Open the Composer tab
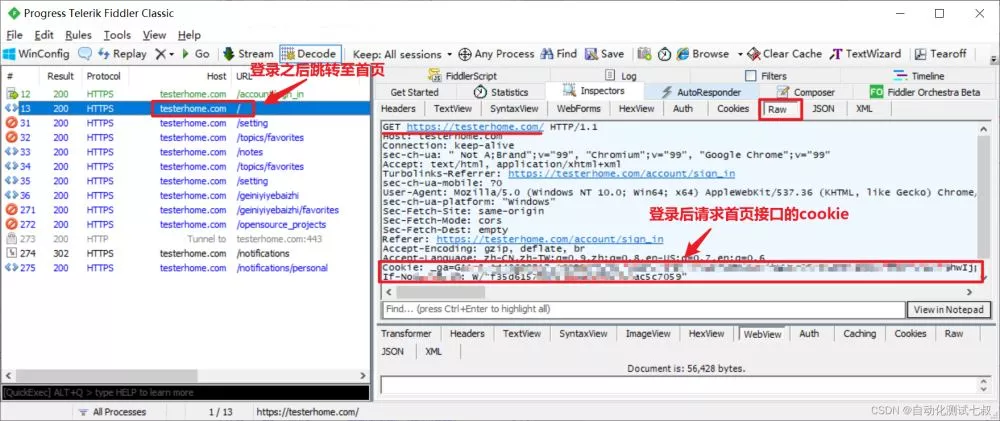The width and height of the screenshot is (1000, 421). 805,92
